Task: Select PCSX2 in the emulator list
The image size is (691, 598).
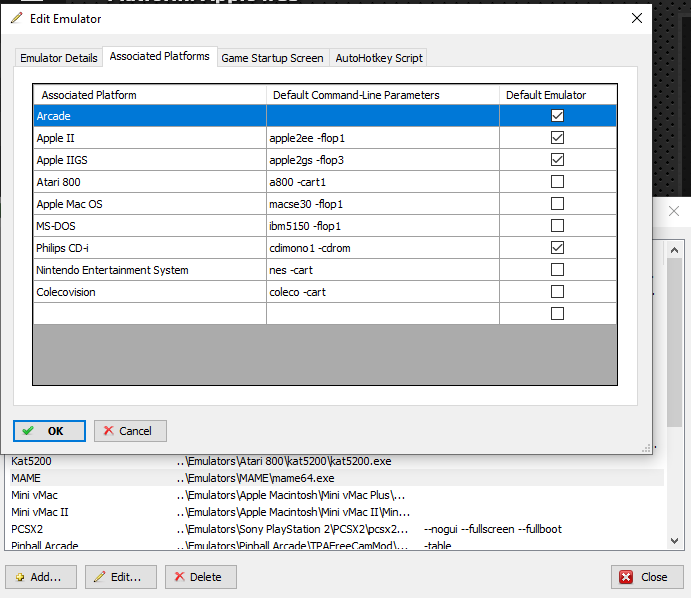Action: click(27, 529)
